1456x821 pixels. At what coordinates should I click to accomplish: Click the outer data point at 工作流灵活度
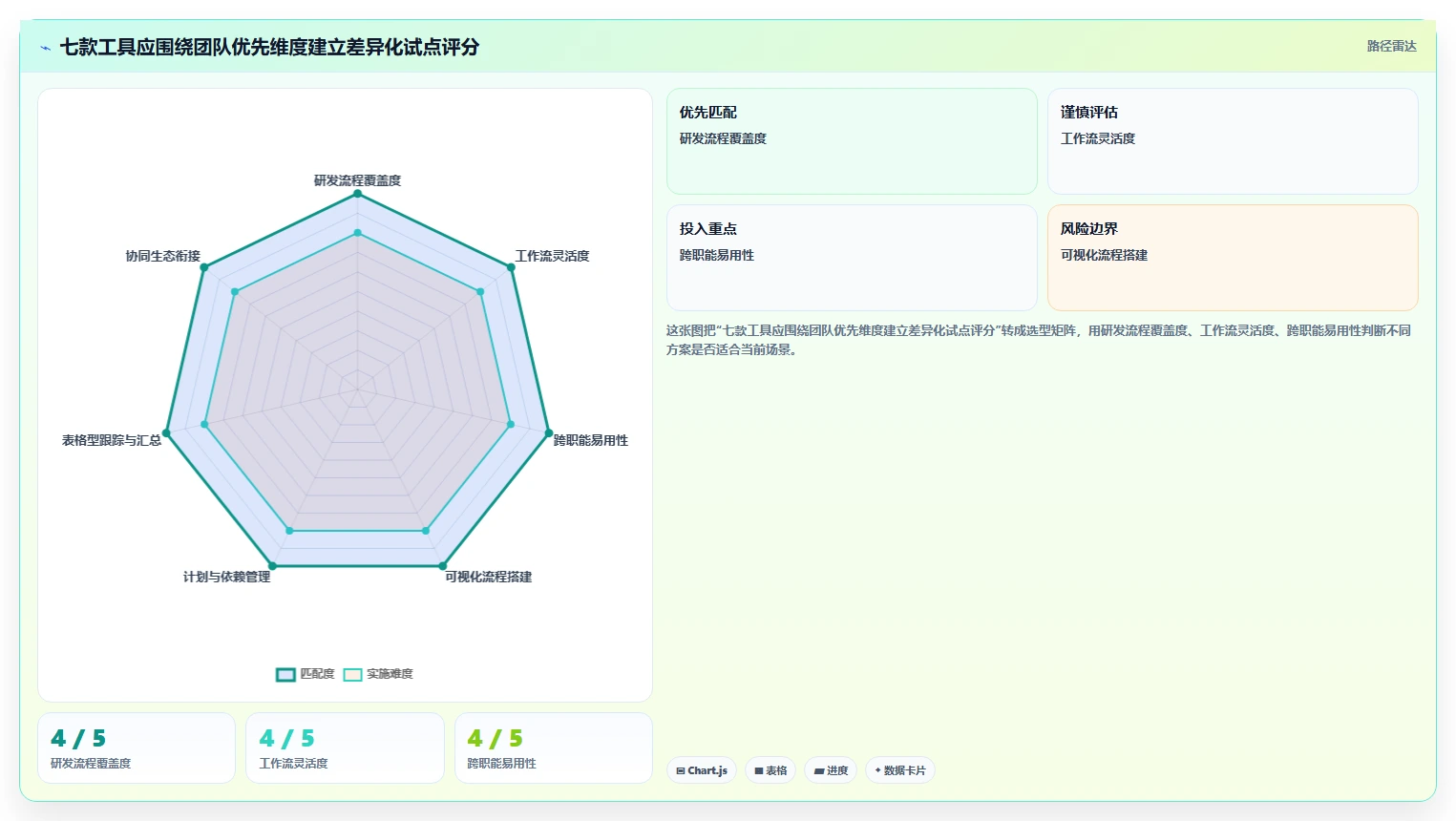(511, 267)
